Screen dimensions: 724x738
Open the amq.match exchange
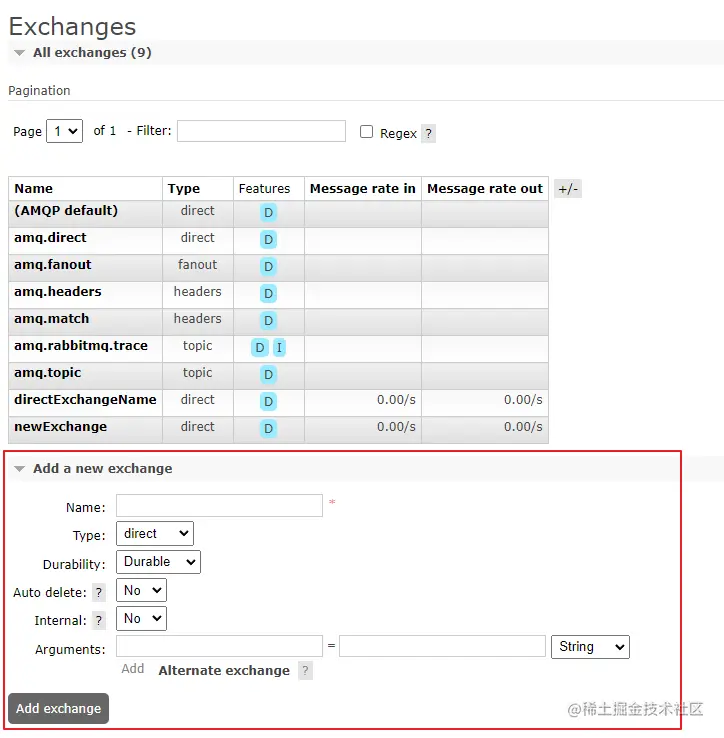[52, 319]
